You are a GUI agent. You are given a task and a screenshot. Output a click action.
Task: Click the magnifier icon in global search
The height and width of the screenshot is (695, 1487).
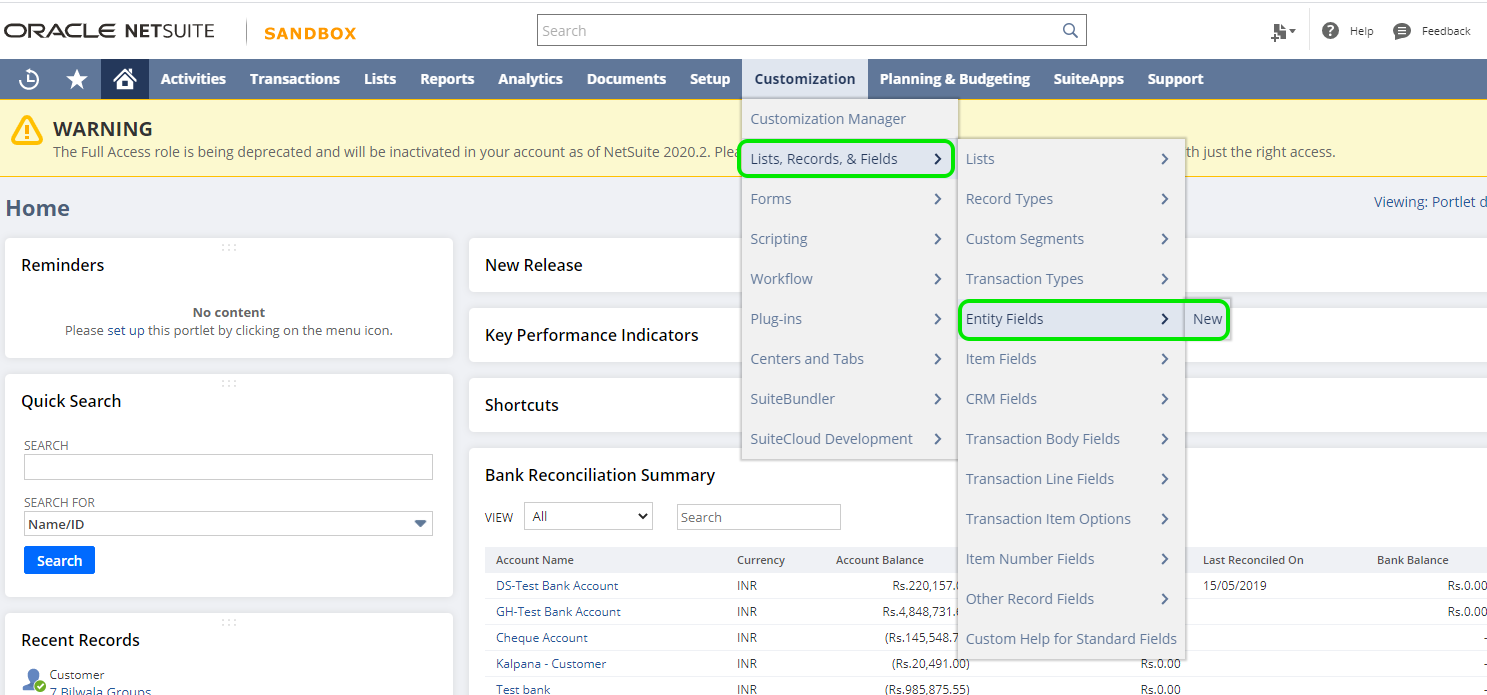click(x=1070, y=31)
